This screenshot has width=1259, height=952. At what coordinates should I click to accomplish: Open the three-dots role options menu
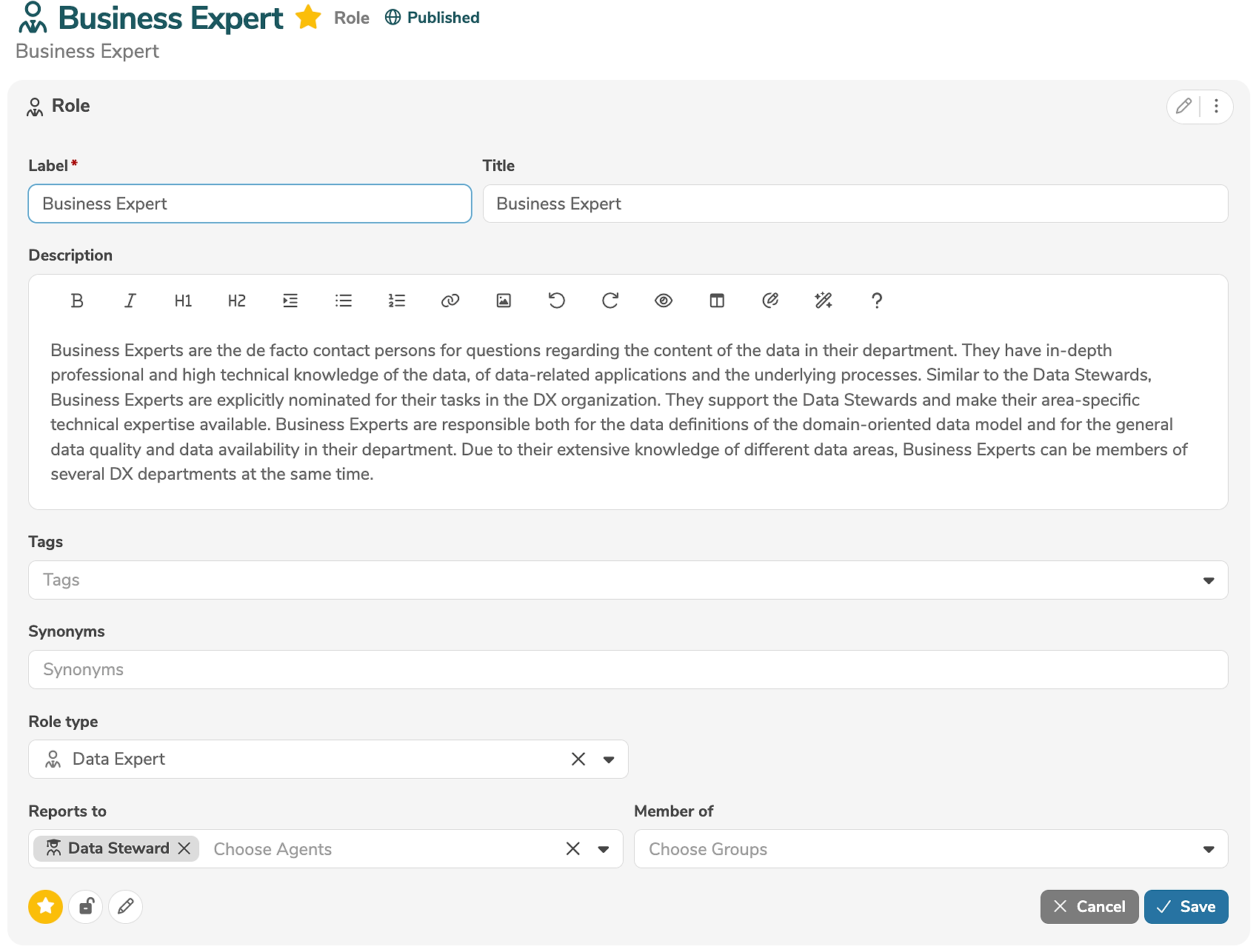(x=1216, y=107)
